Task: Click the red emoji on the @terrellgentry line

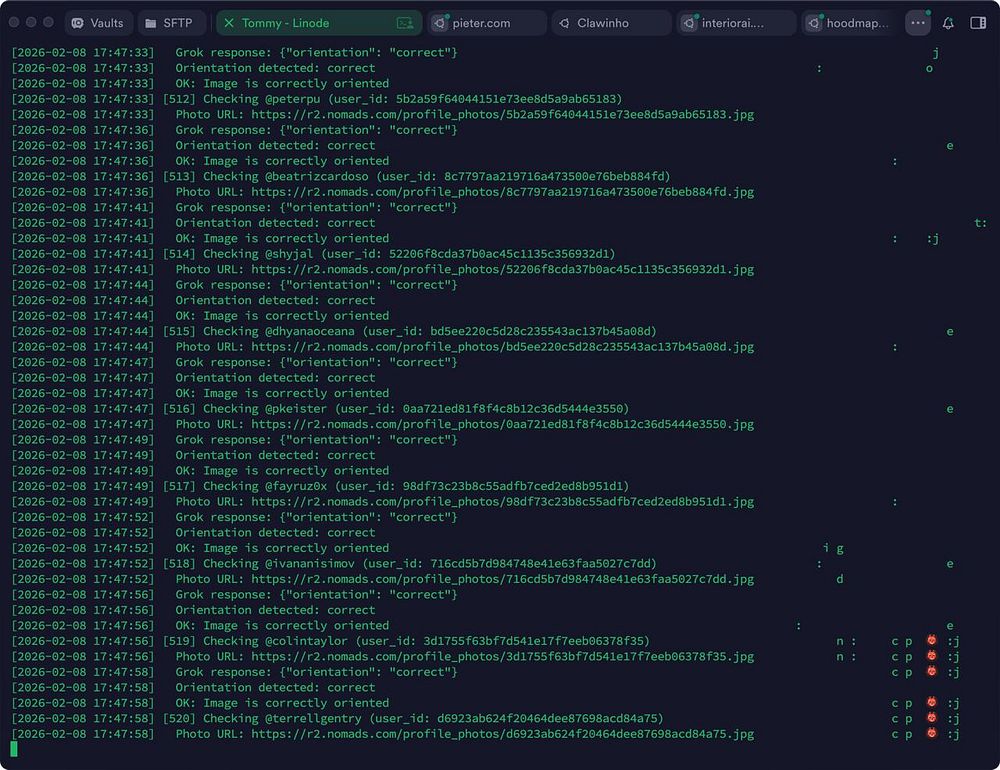Action: point(932,718)
